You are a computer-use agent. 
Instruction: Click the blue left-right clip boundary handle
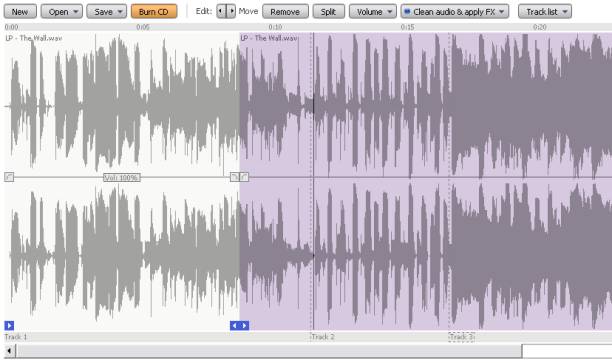[x=239, y=325]
